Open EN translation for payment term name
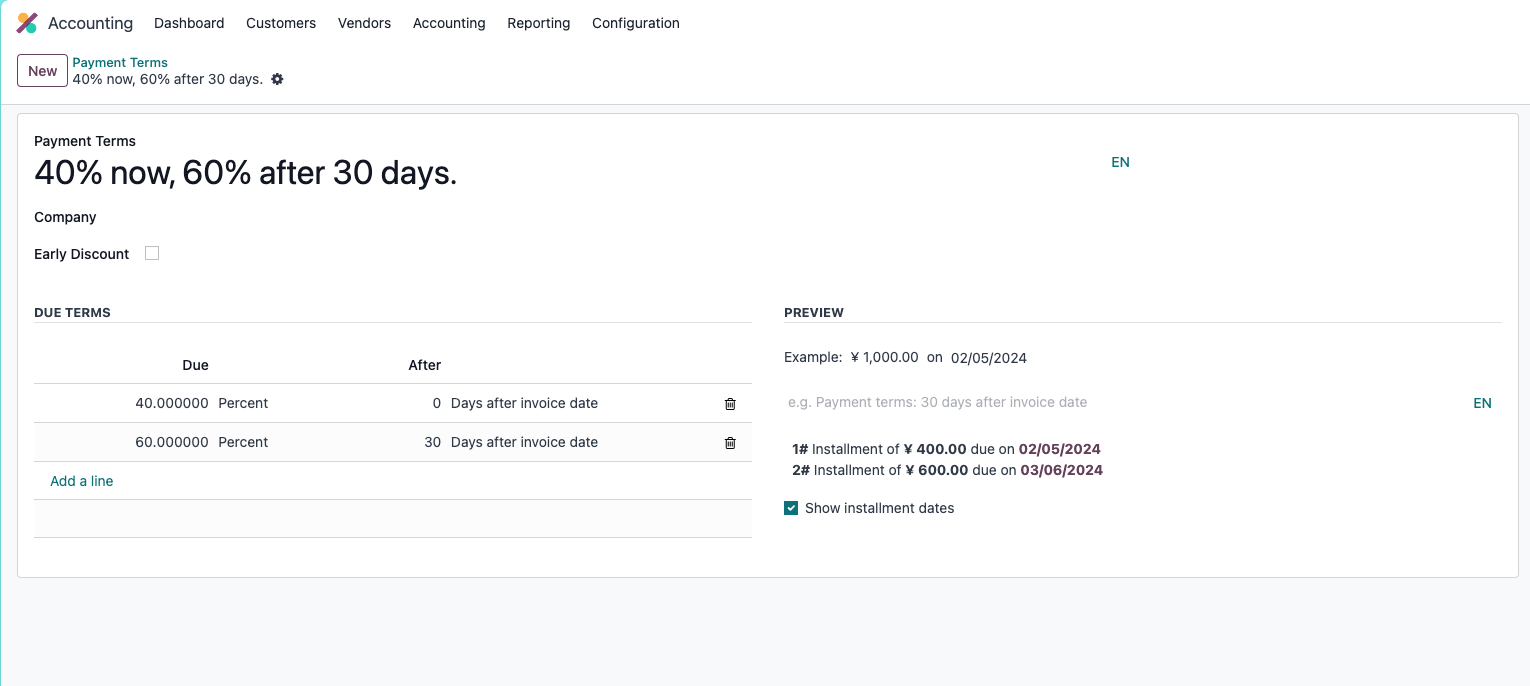1530x686 pixels. [x=1120, y=162]
